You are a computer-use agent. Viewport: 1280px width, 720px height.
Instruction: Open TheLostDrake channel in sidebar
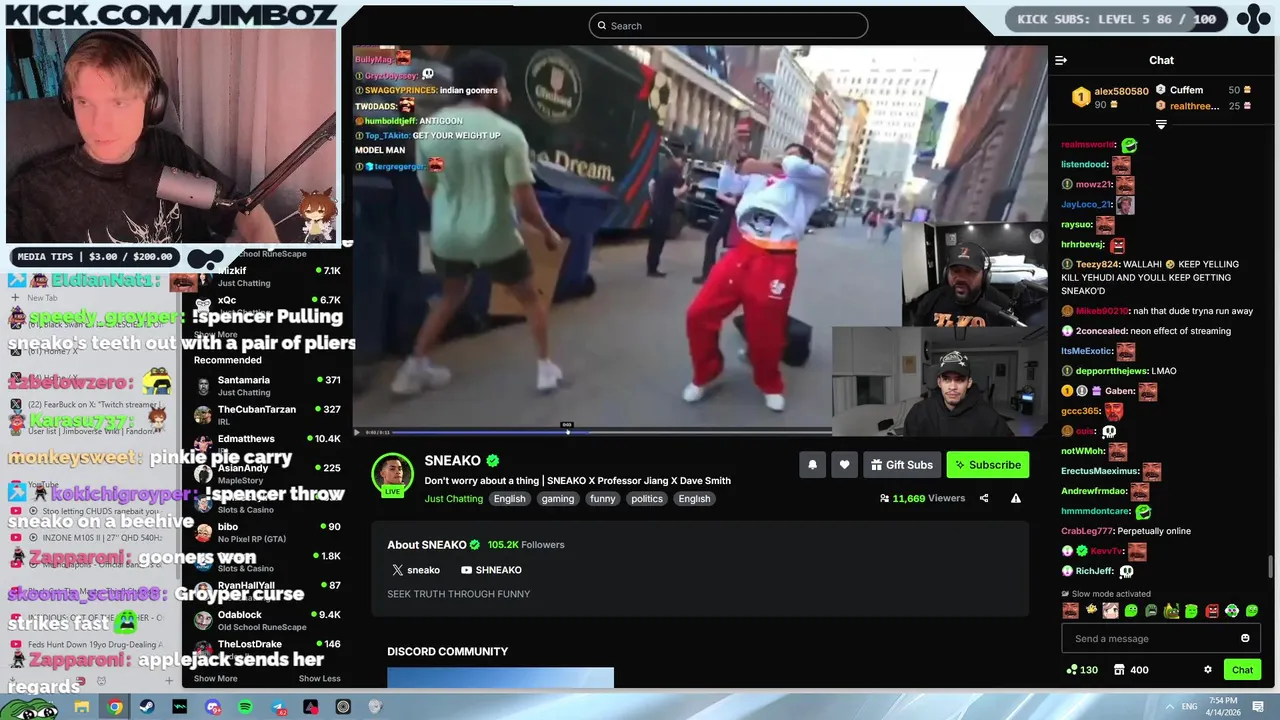tap(268, 647)
